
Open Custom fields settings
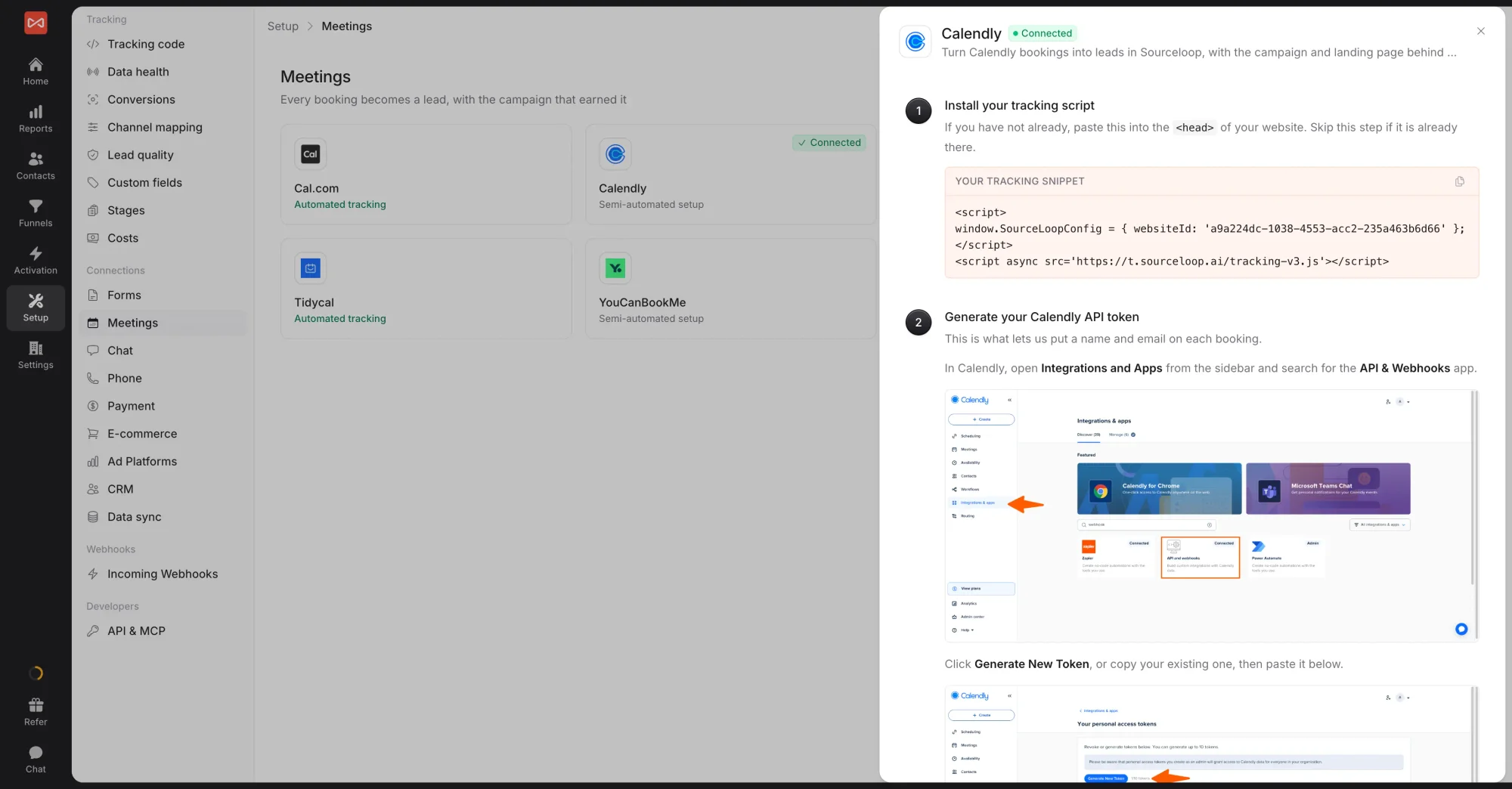(163, 183)
